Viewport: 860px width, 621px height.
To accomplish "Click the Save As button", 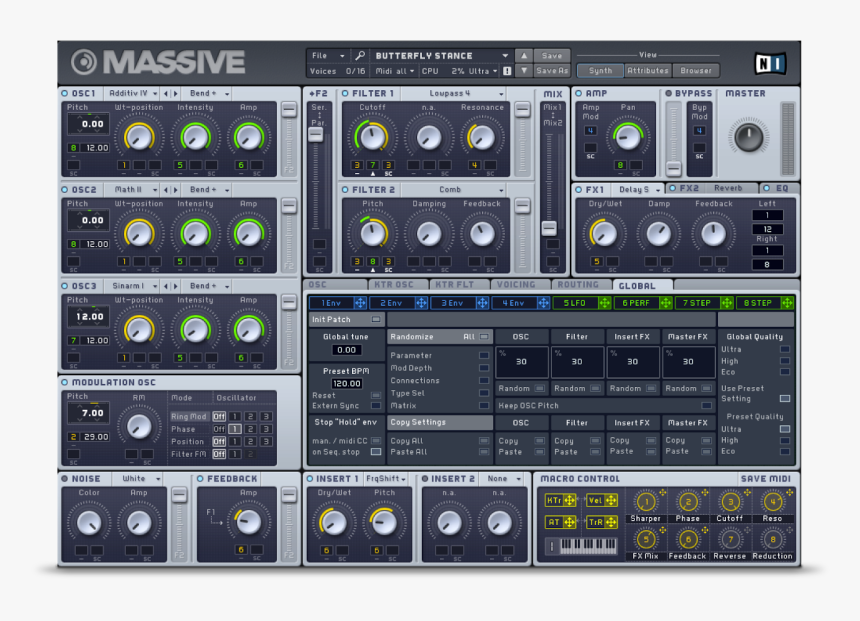I will (x=552, y=71).
